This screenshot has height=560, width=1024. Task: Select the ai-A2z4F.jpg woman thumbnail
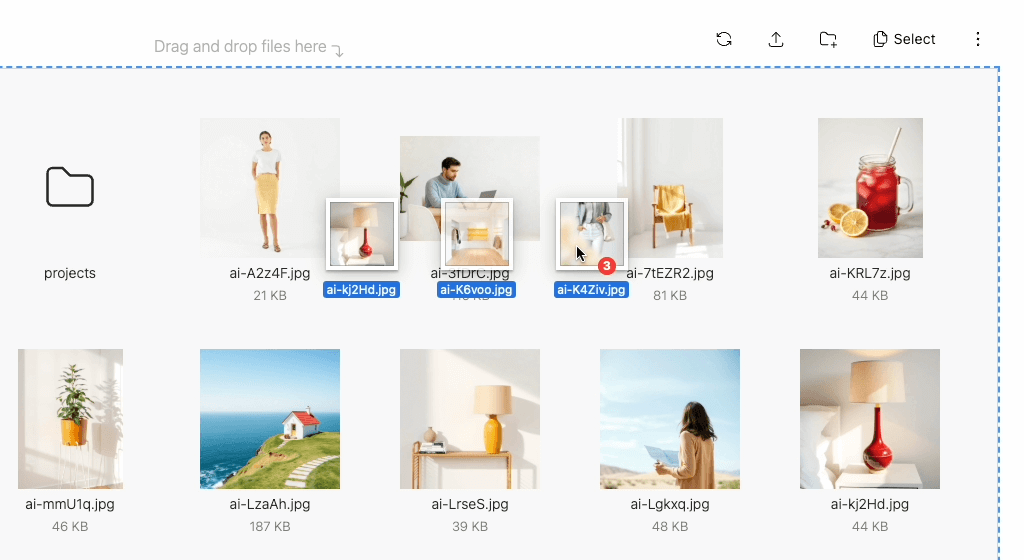pyautogui.click(x=270, y=188)
